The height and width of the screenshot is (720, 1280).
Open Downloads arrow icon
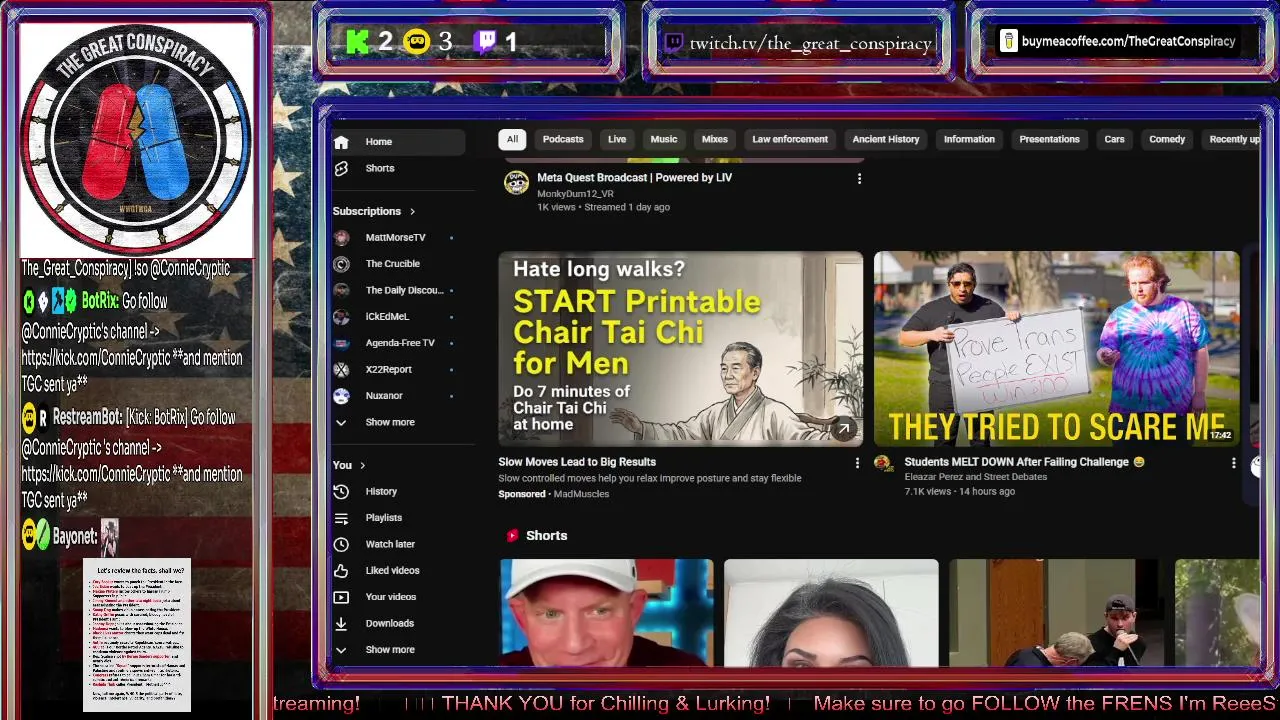click(x=341, y=623)
